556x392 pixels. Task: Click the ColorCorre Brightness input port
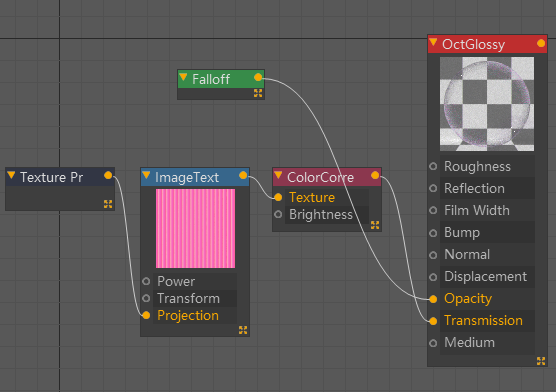coord(278,214)
